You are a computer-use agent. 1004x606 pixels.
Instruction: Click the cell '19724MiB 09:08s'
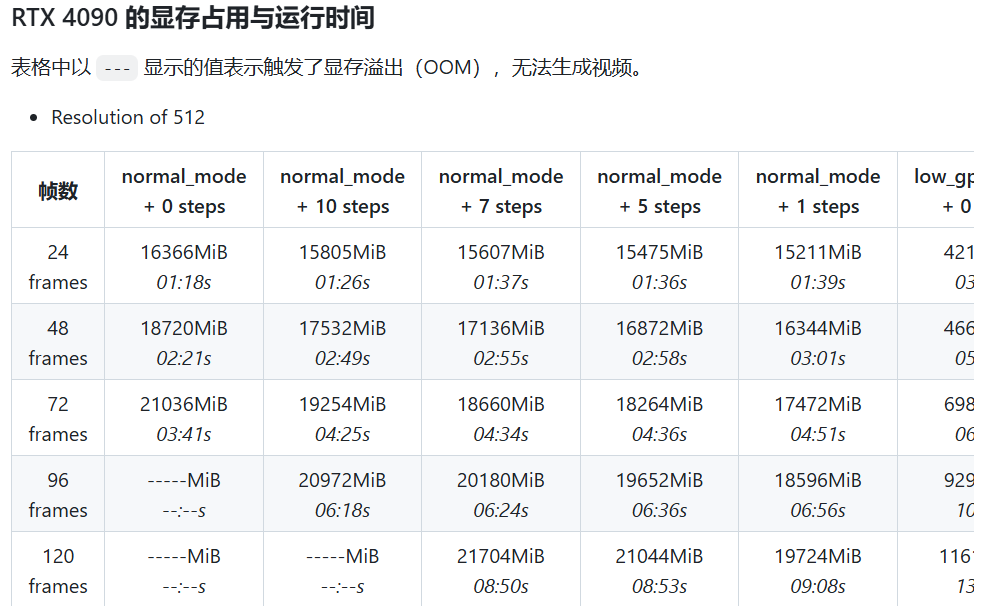[x=818, y=569]
